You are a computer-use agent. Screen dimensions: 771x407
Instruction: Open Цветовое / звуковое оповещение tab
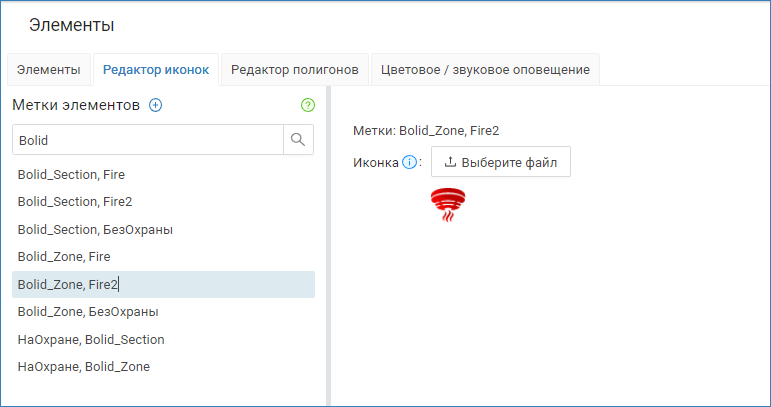[x=485, y=70]
